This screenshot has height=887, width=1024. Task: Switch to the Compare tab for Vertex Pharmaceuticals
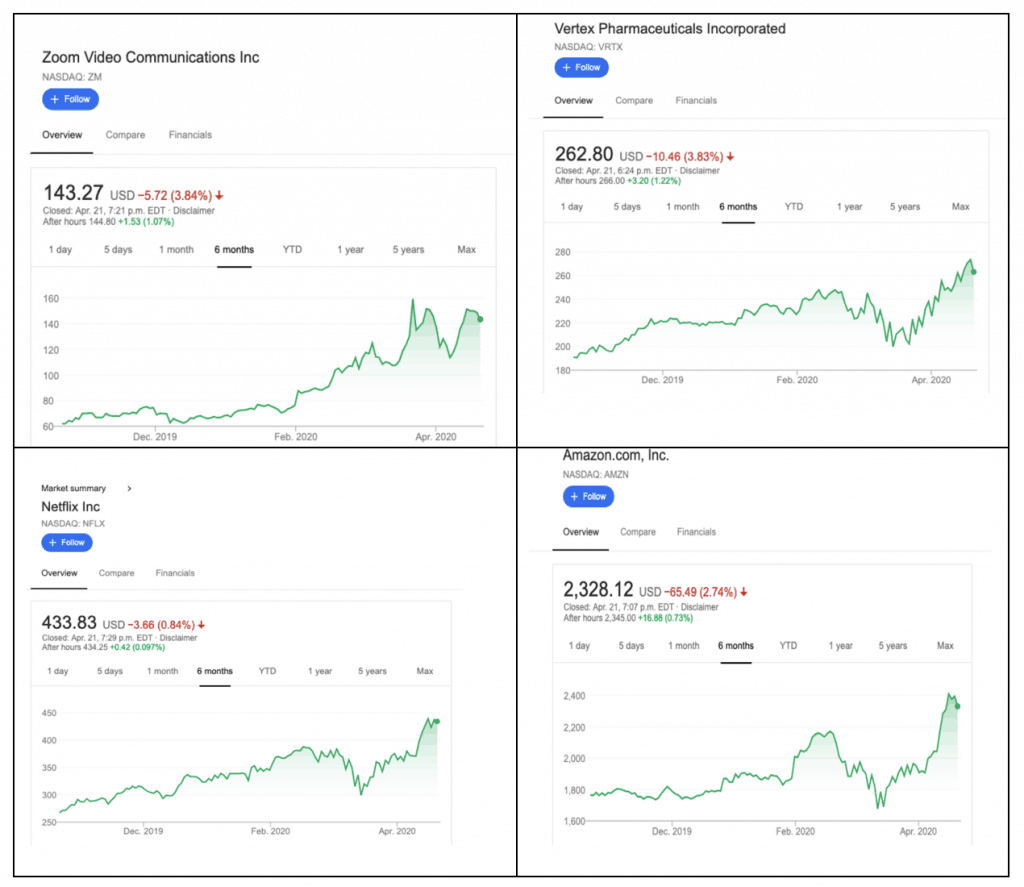click(634, 100)
